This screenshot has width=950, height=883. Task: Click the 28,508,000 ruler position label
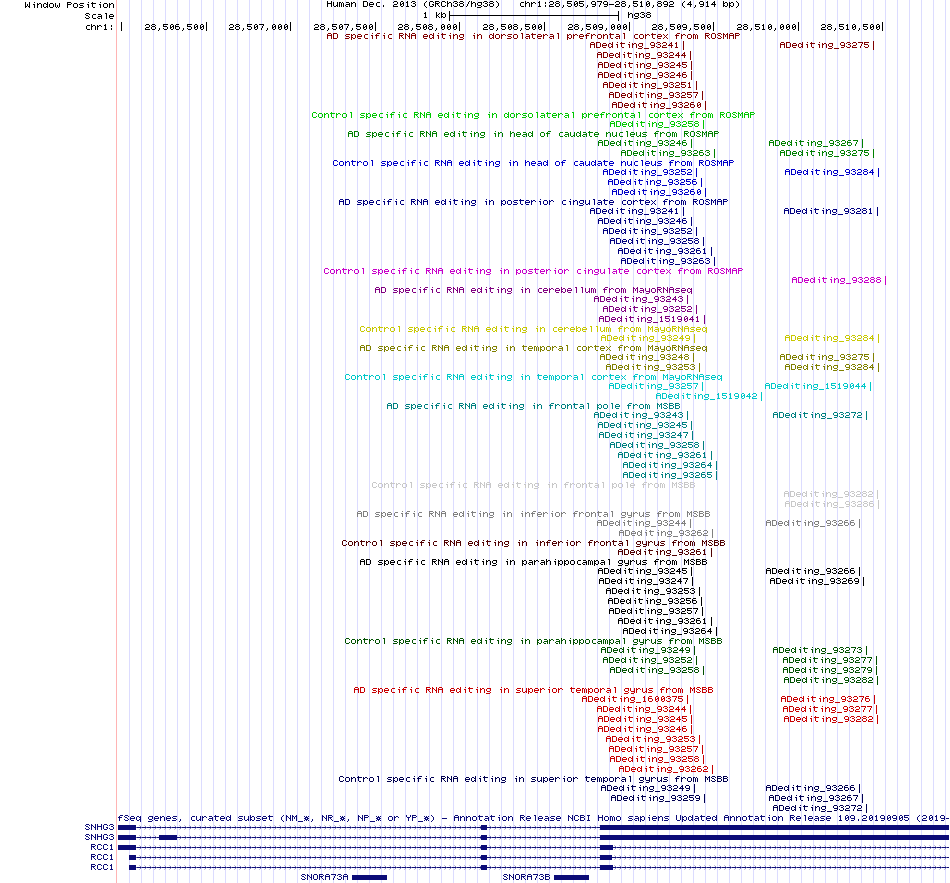click(x=427, y=27)
